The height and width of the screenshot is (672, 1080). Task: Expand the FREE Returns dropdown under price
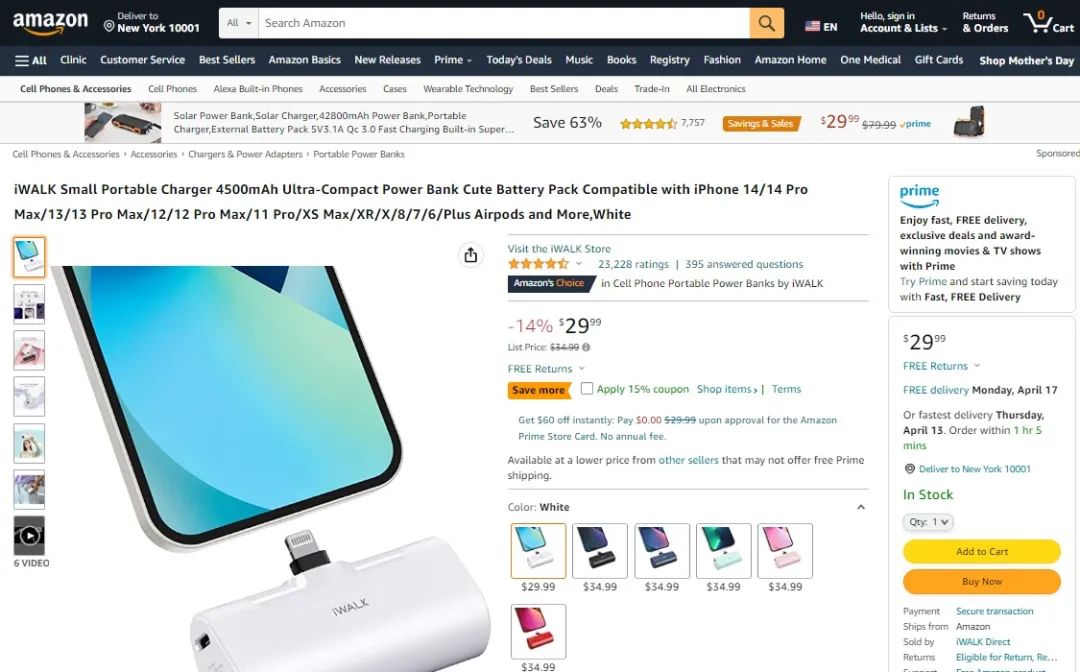(x=546, y=369)
